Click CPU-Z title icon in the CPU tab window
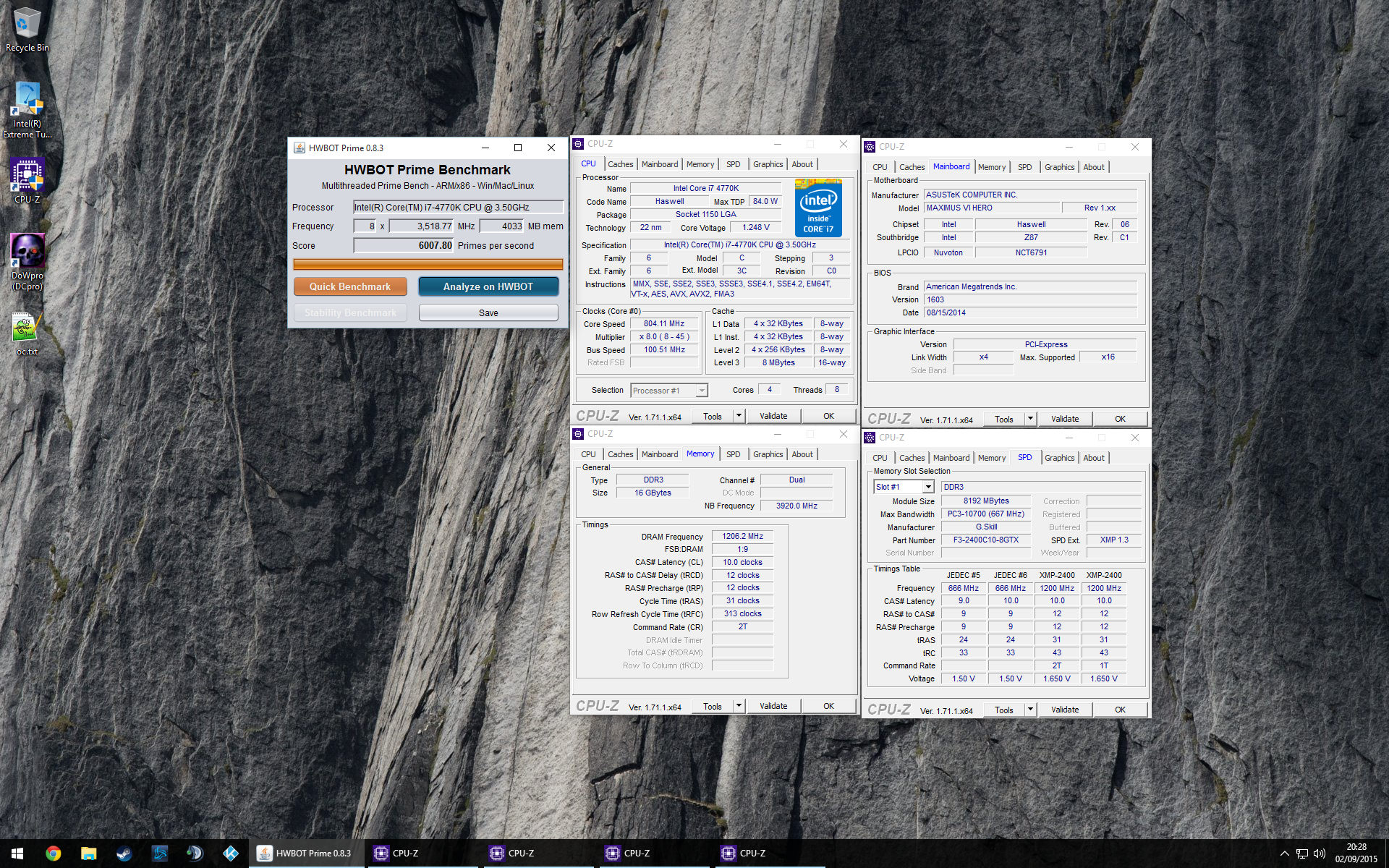The width and height of the screenshot is (1389, 868). pyautogui.click(x=578, y=144)
